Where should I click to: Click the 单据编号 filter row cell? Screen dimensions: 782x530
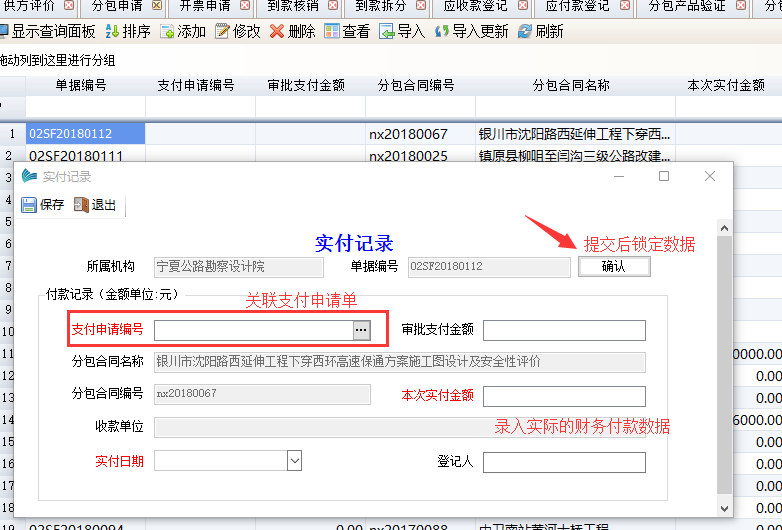(85, 107)
